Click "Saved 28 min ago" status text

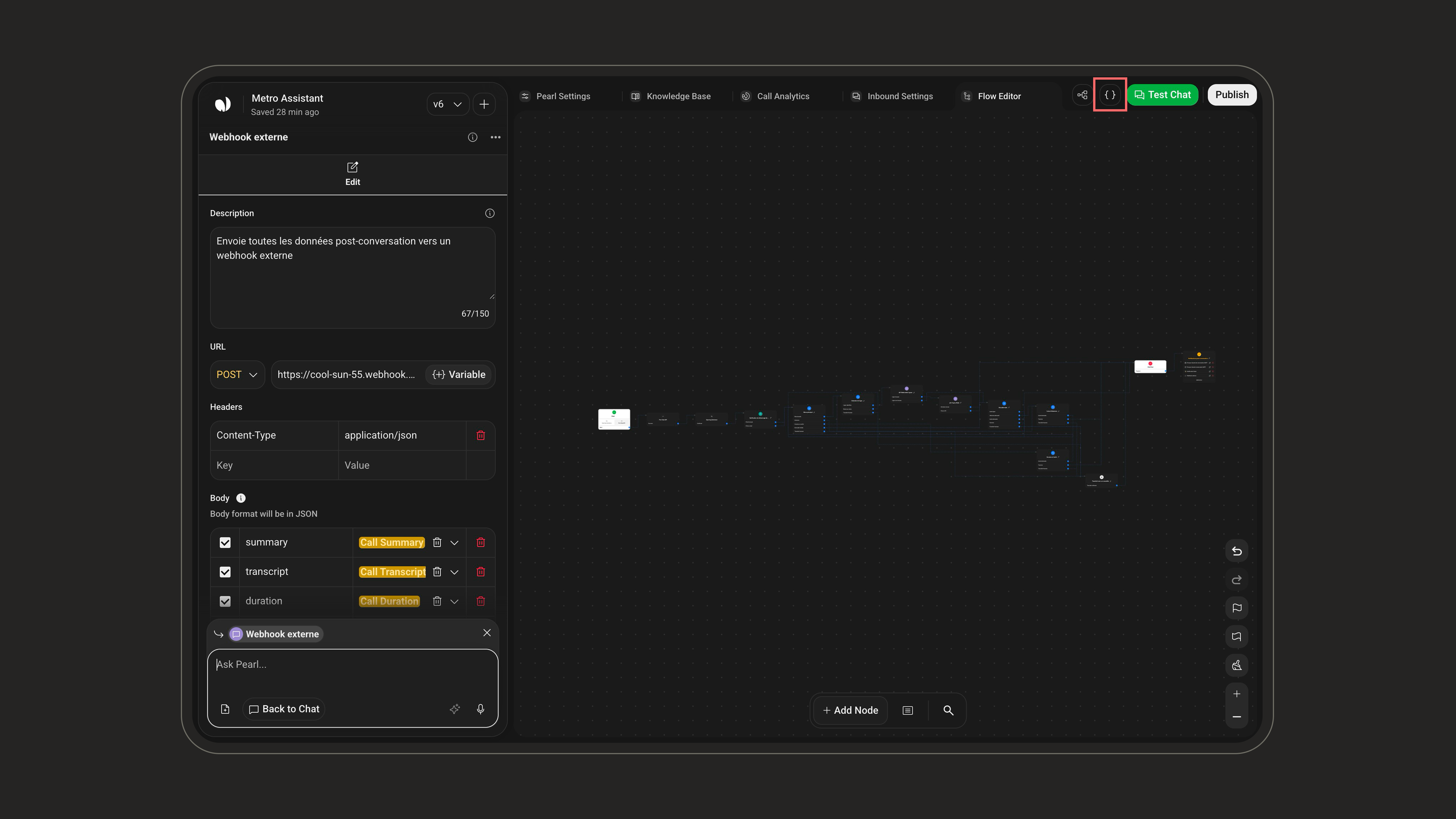285,112
